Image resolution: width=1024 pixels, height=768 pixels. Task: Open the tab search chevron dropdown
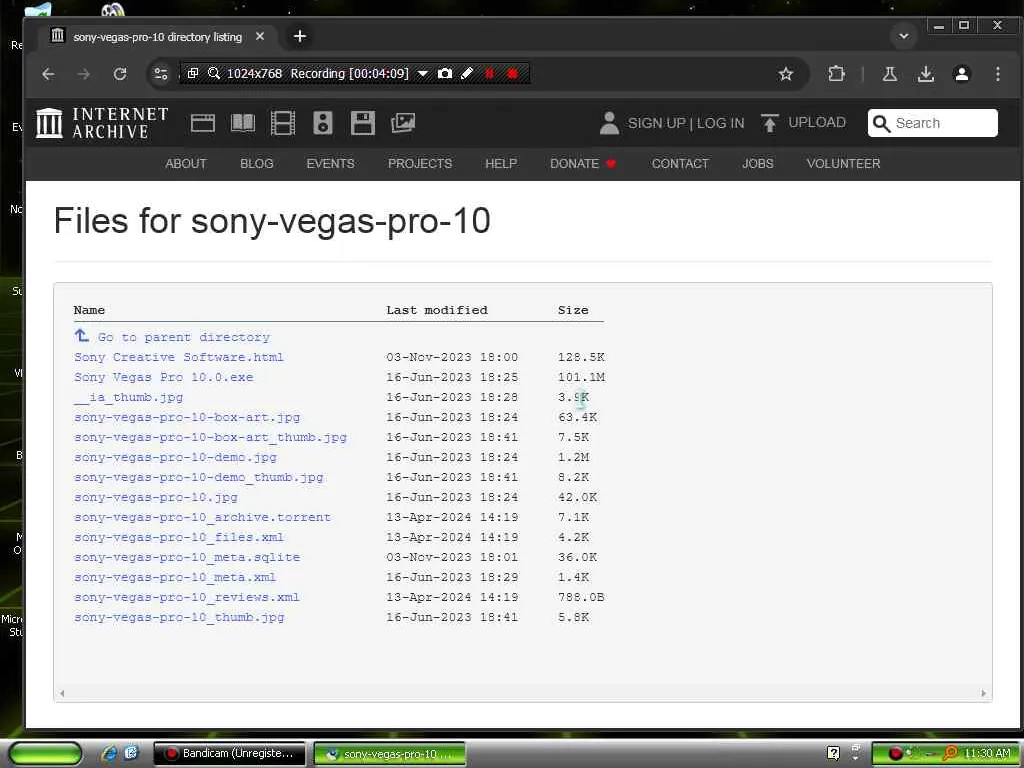click(904, 36)
